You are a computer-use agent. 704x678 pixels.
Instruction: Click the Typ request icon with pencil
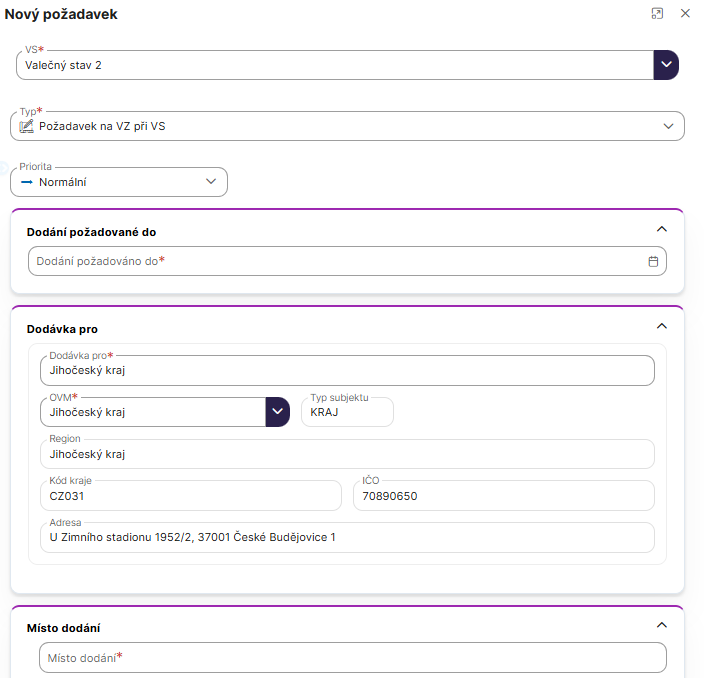(x=27, y=126)
